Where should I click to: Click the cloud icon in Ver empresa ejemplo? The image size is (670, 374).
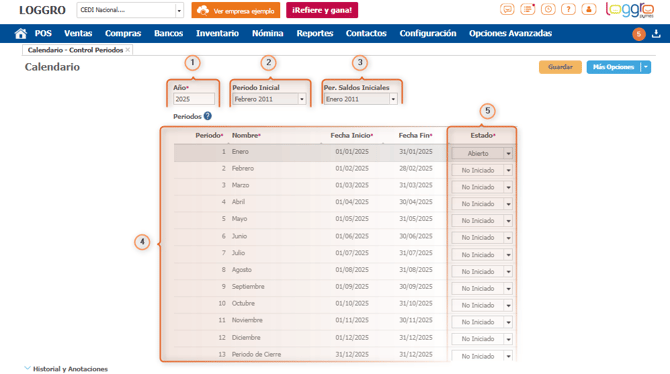(203, 10)
